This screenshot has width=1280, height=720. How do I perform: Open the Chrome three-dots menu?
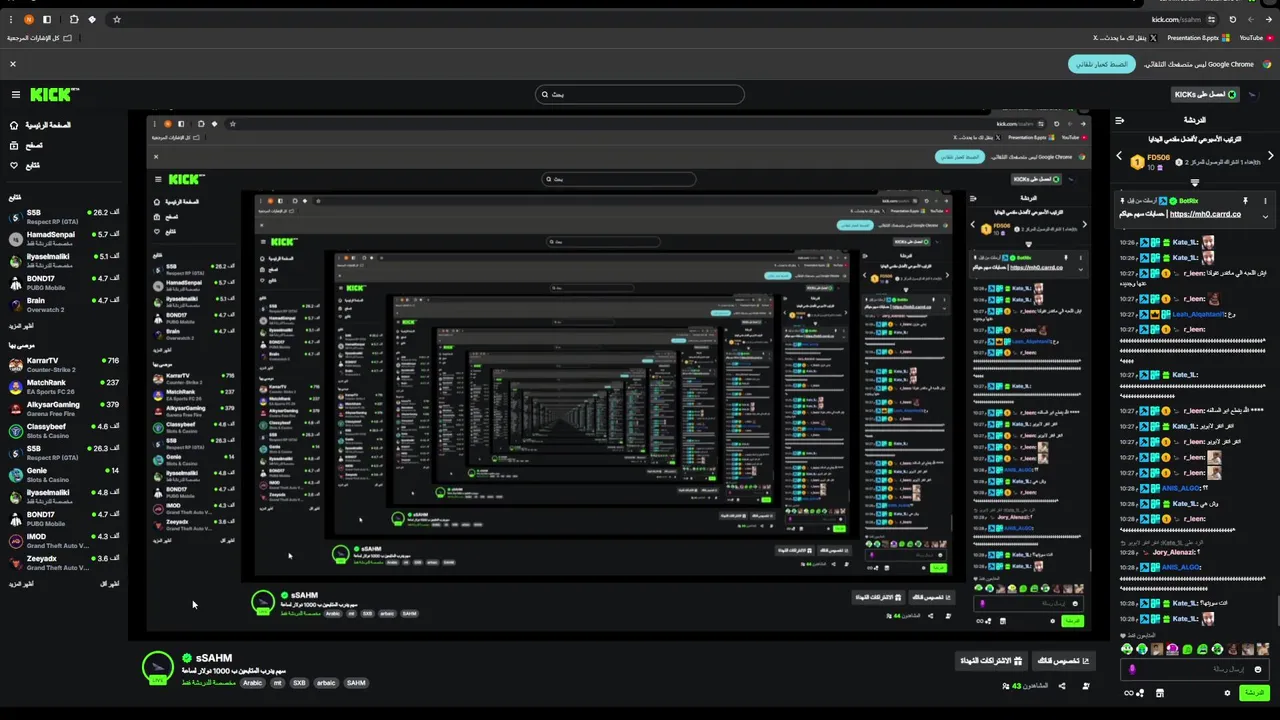[10, 19]
